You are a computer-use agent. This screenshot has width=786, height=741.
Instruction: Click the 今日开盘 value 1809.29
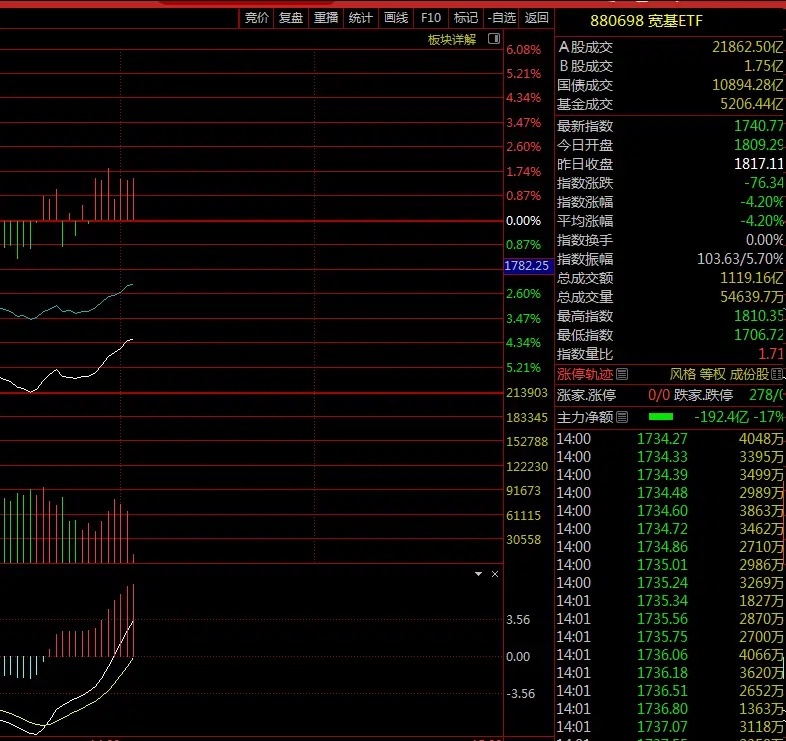pyautogui.click(x=759, y=145)
